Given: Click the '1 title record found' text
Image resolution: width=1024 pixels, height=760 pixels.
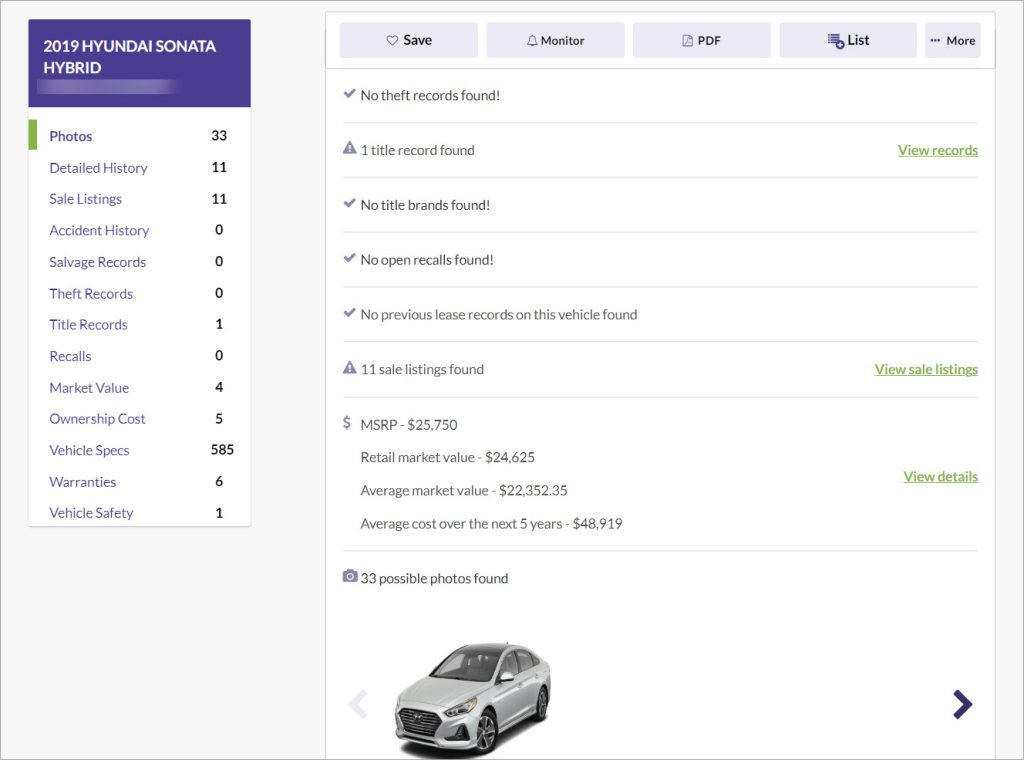Looking at the screenshot, I should 417,150.
